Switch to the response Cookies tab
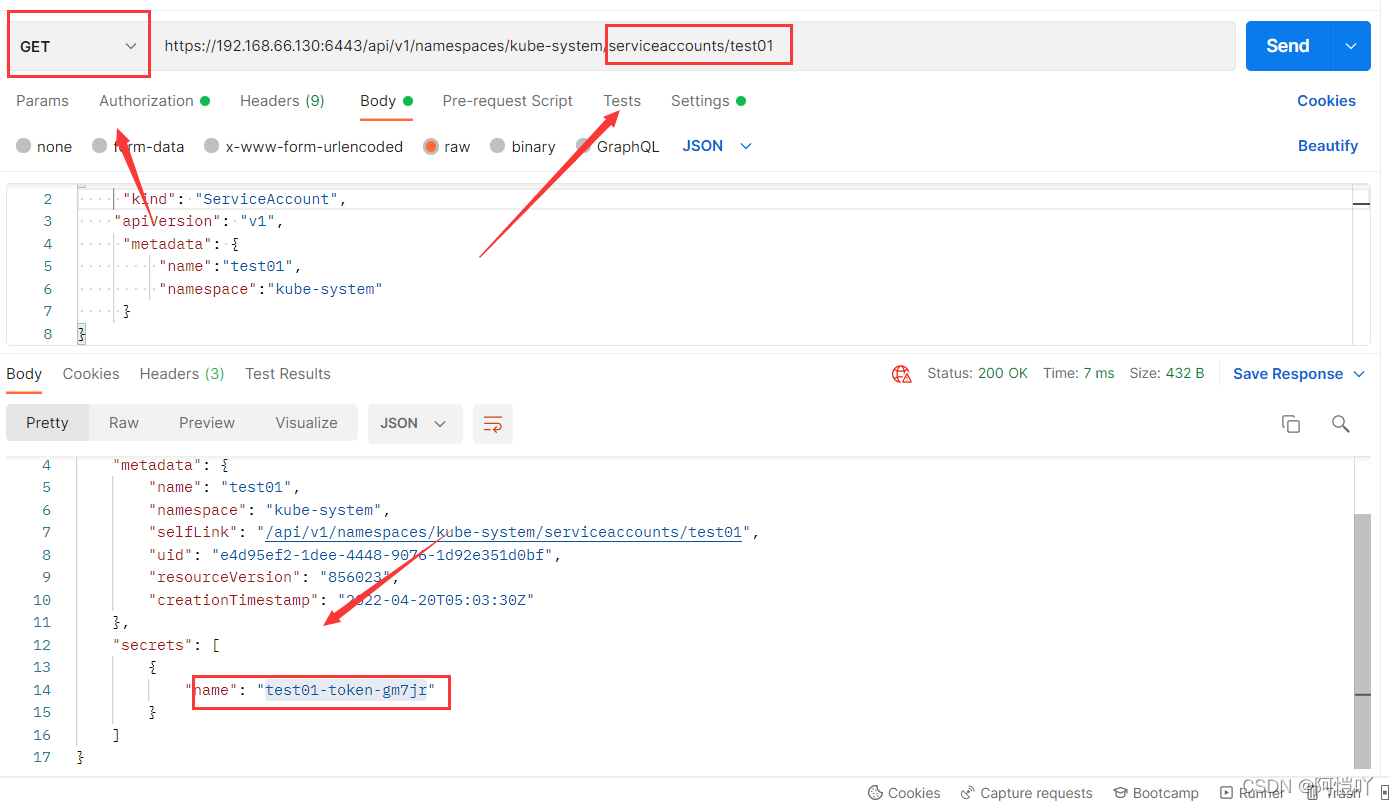 (91, 374)
